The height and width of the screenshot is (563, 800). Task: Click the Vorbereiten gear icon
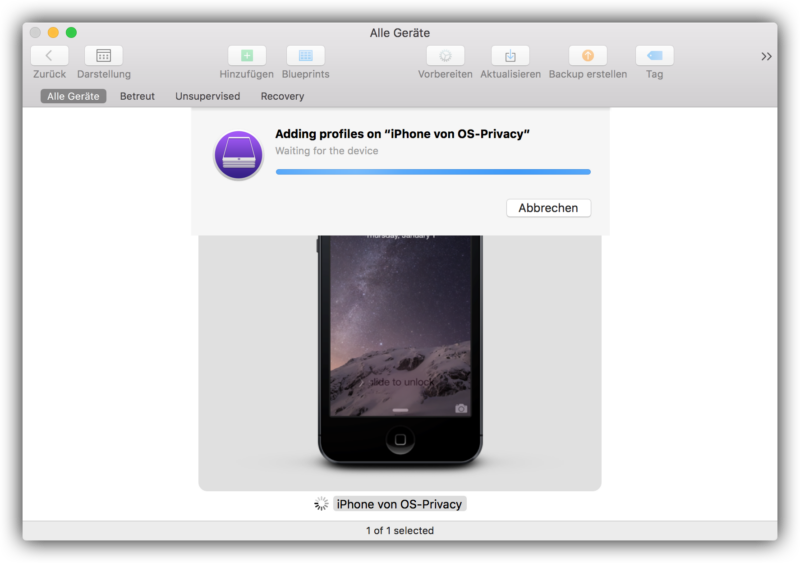445,56
